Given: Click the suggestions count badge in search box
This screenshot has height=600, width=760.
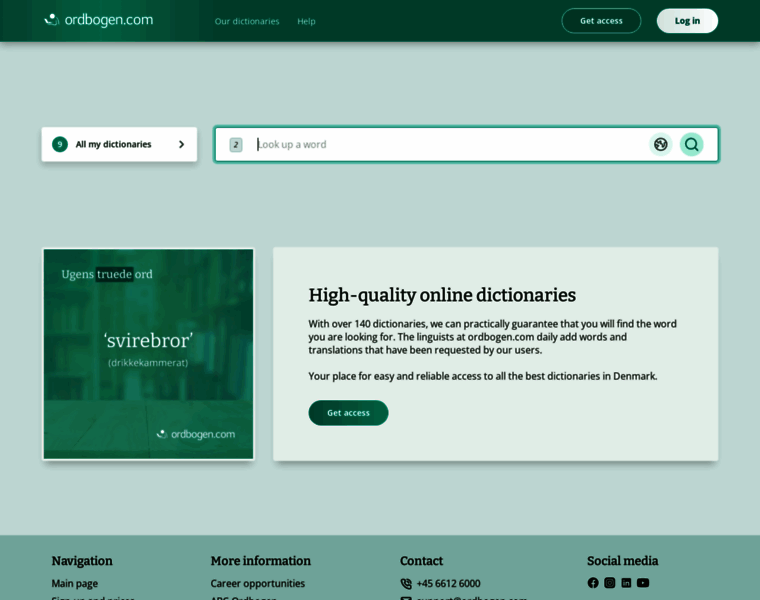Looking at the screenshot, I should [236, 144].
